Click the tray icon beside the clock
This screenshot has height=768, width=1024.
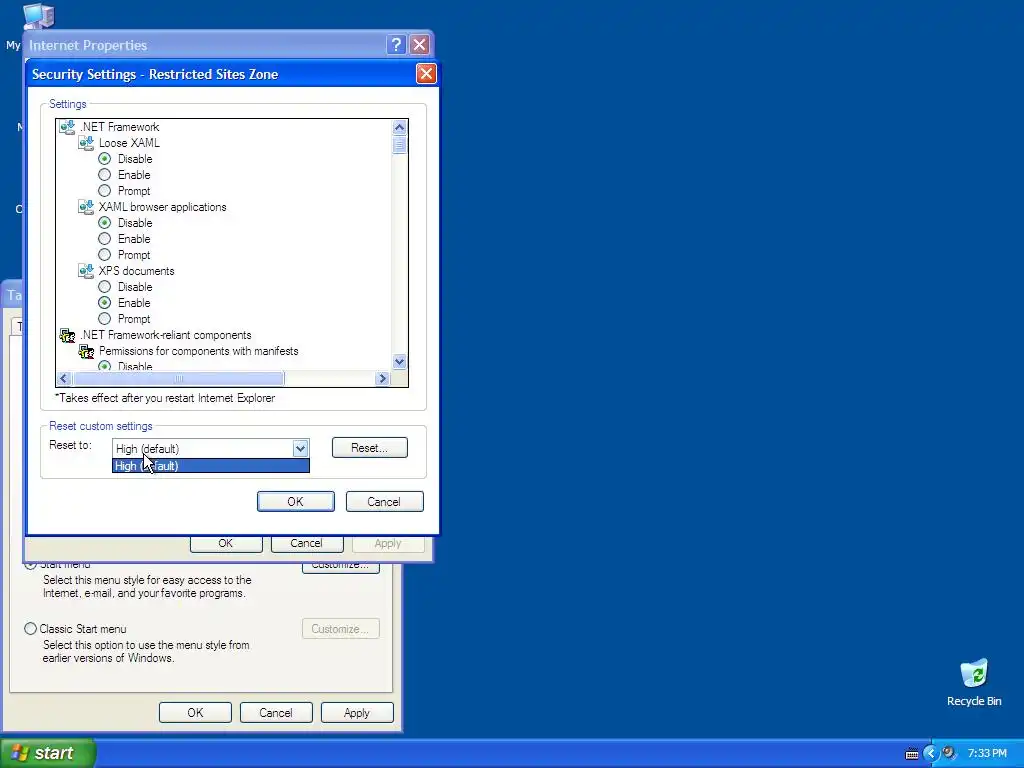click(950, 753)
